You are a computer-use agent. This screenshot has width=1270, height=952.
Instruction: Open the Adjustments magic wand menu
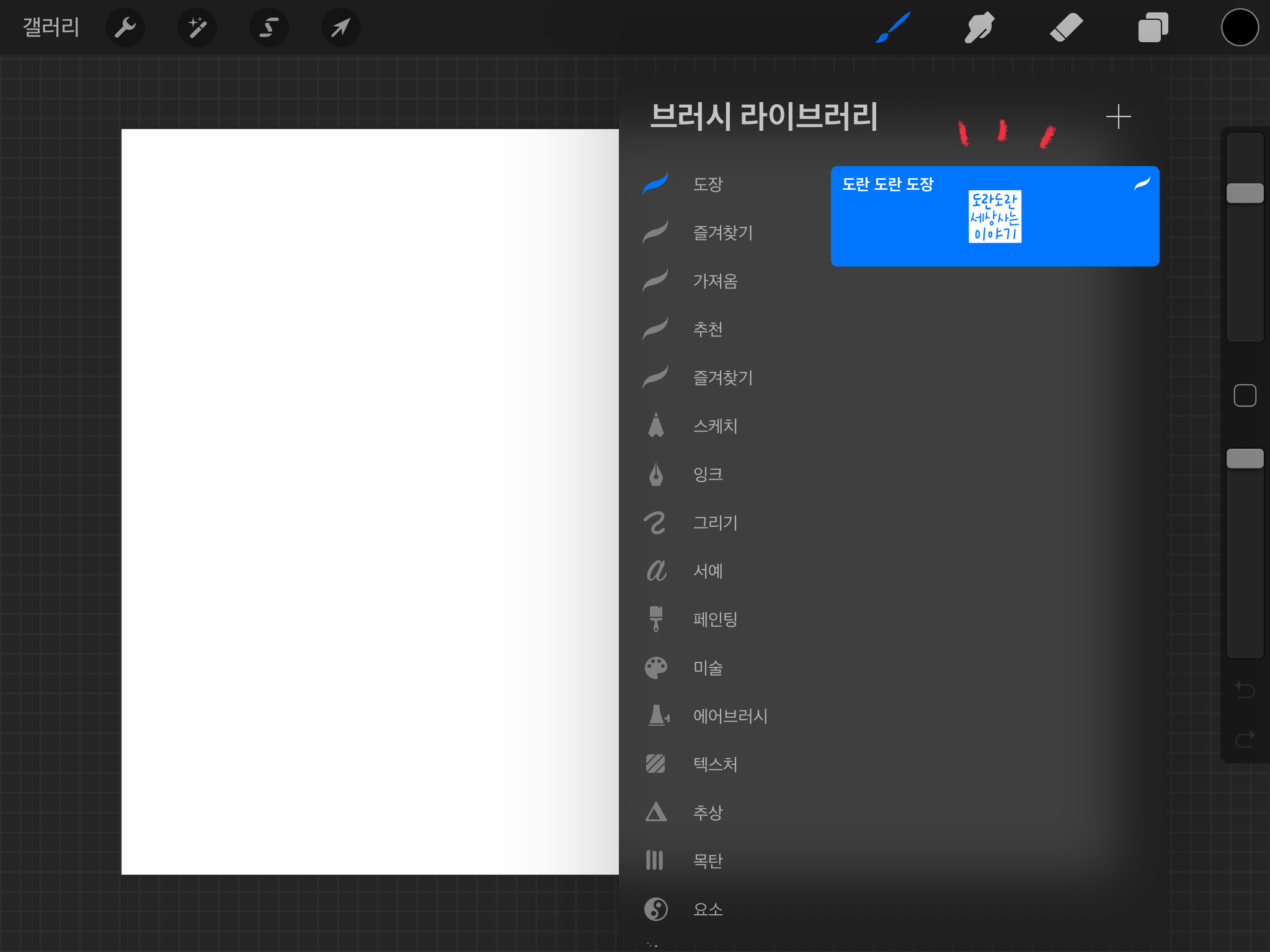[x=197, y=27]
